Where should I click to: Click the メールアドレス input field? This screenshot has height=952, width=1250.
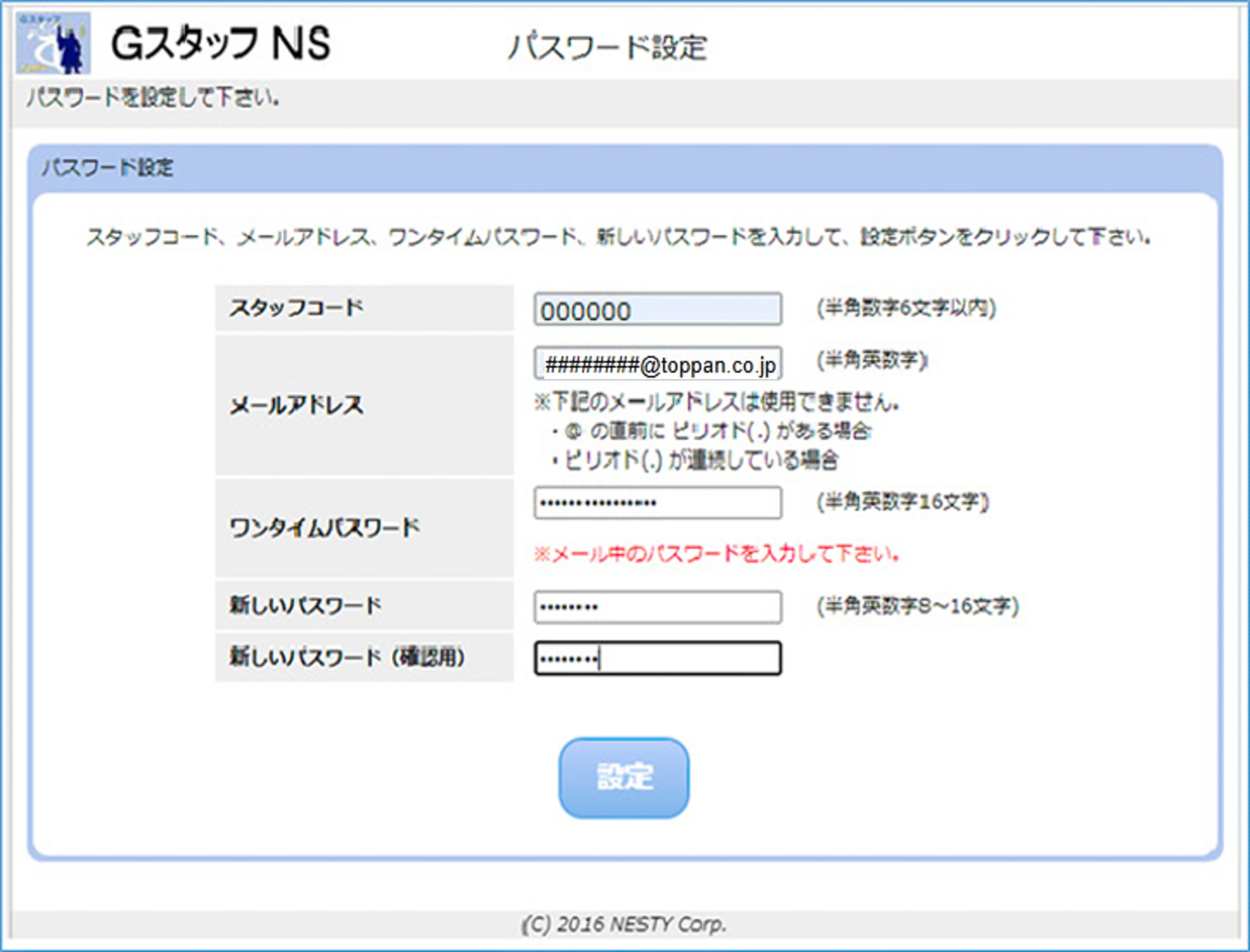click(x=657, y=363)
